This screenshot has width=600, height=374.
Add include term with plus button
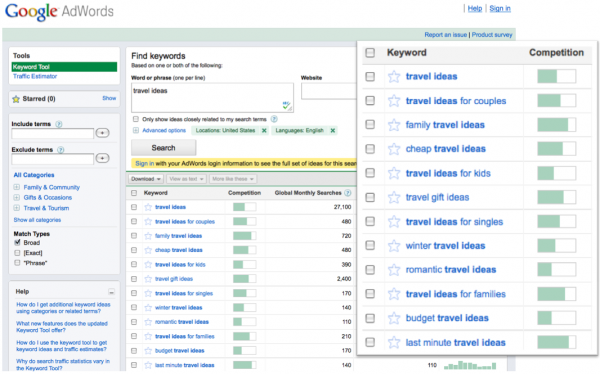click(102, 133)
